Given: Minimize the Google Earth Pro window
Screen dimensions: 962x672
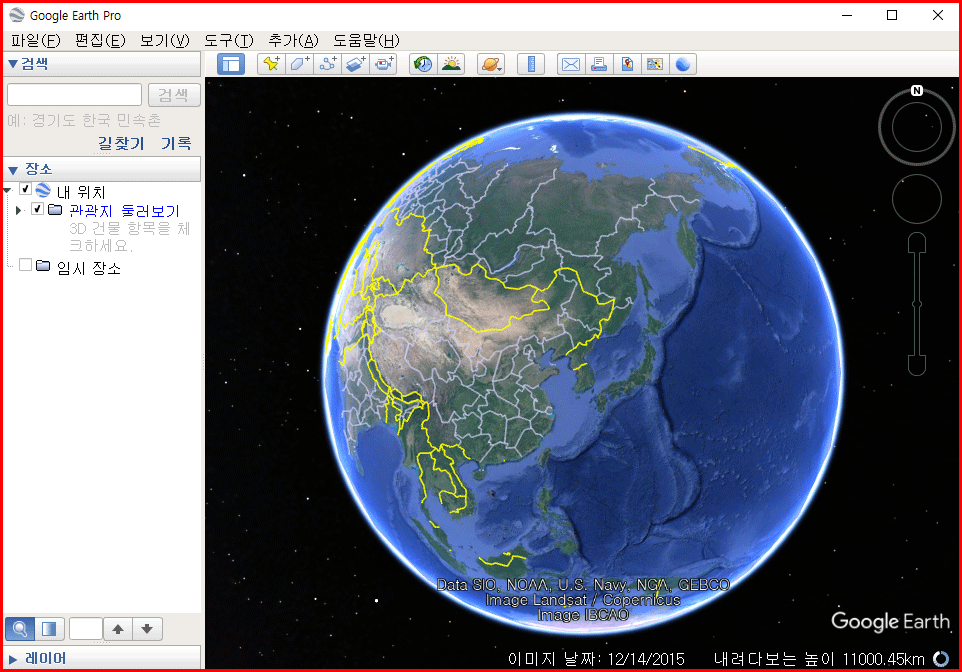Looking at the screenshot, I should pos(847,15).
